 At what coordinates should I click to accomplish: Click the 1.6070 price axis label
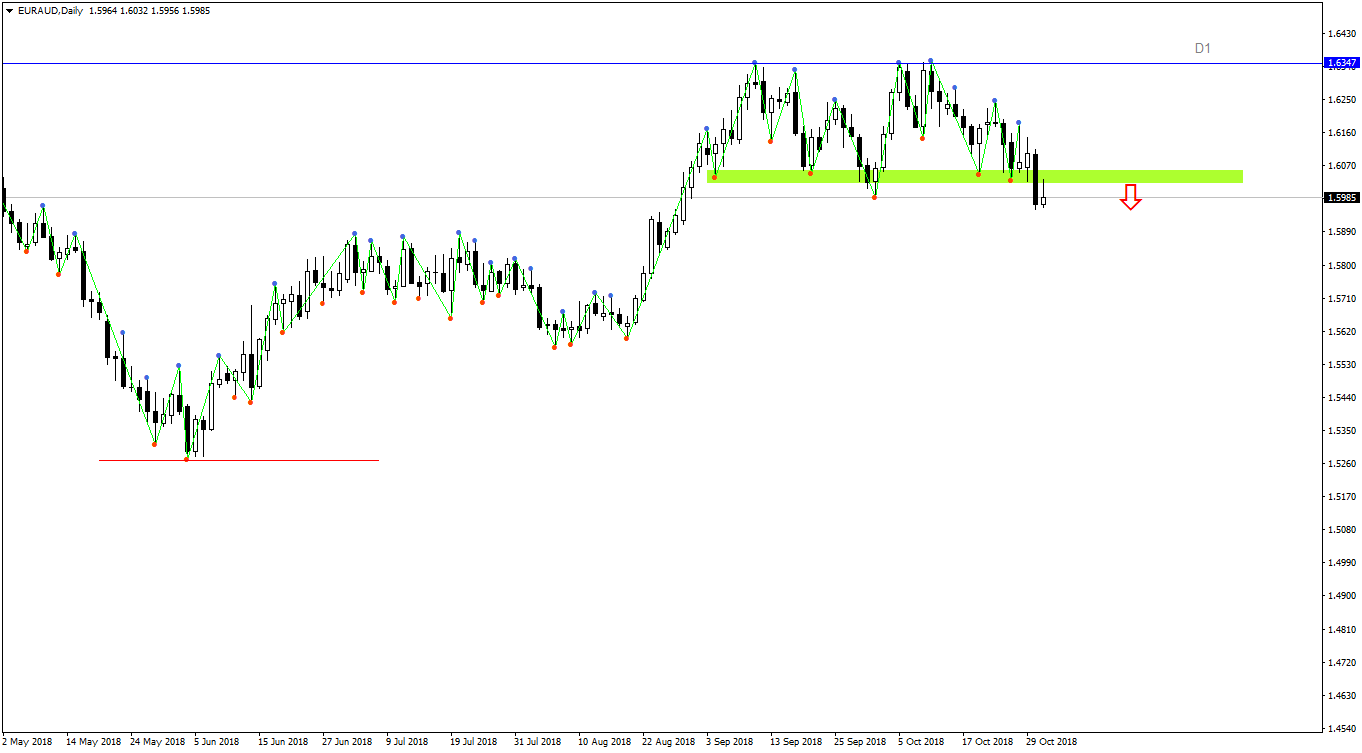[1341, 166]
